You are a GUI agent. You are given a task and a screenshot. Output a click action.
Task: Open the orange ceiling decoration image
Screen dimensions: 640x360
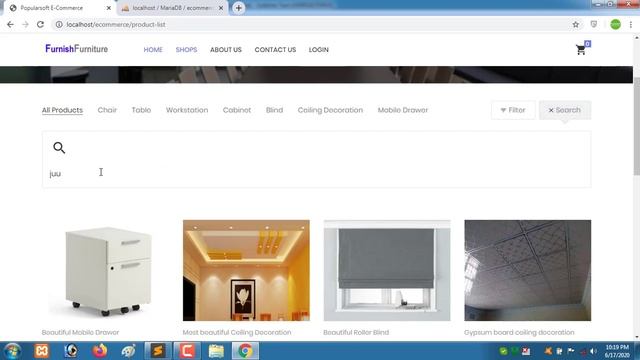point(246,270)
